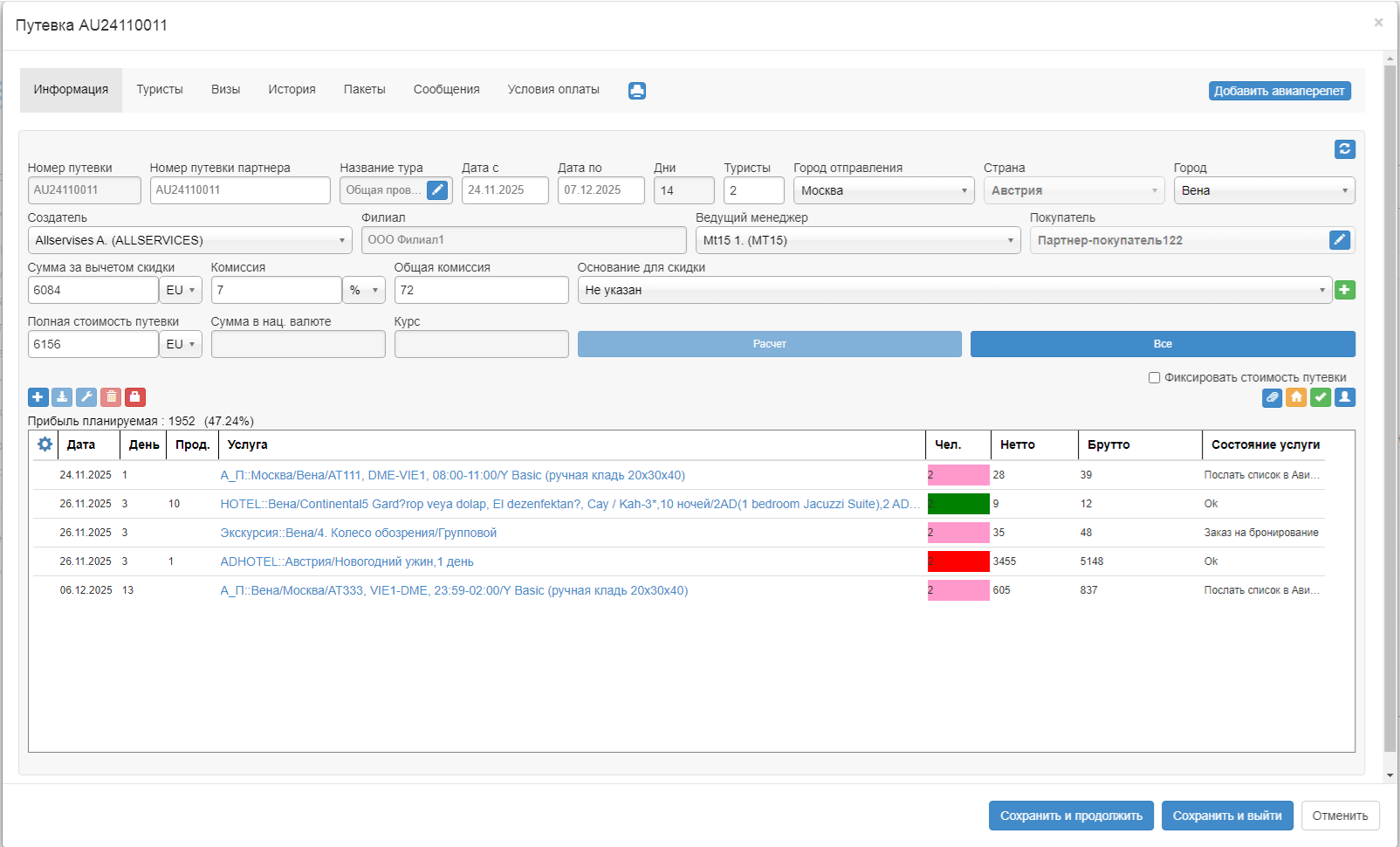The image size is (1400, 847).
Task: Click the orange house icon
Action: [1296, 397]
